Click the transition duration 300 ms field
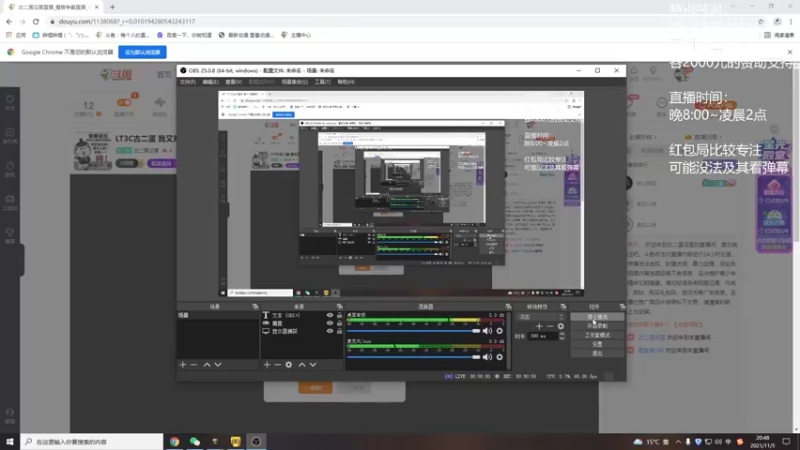The width and height of the screenshot is (800, 450). click(x=542, y=336)
